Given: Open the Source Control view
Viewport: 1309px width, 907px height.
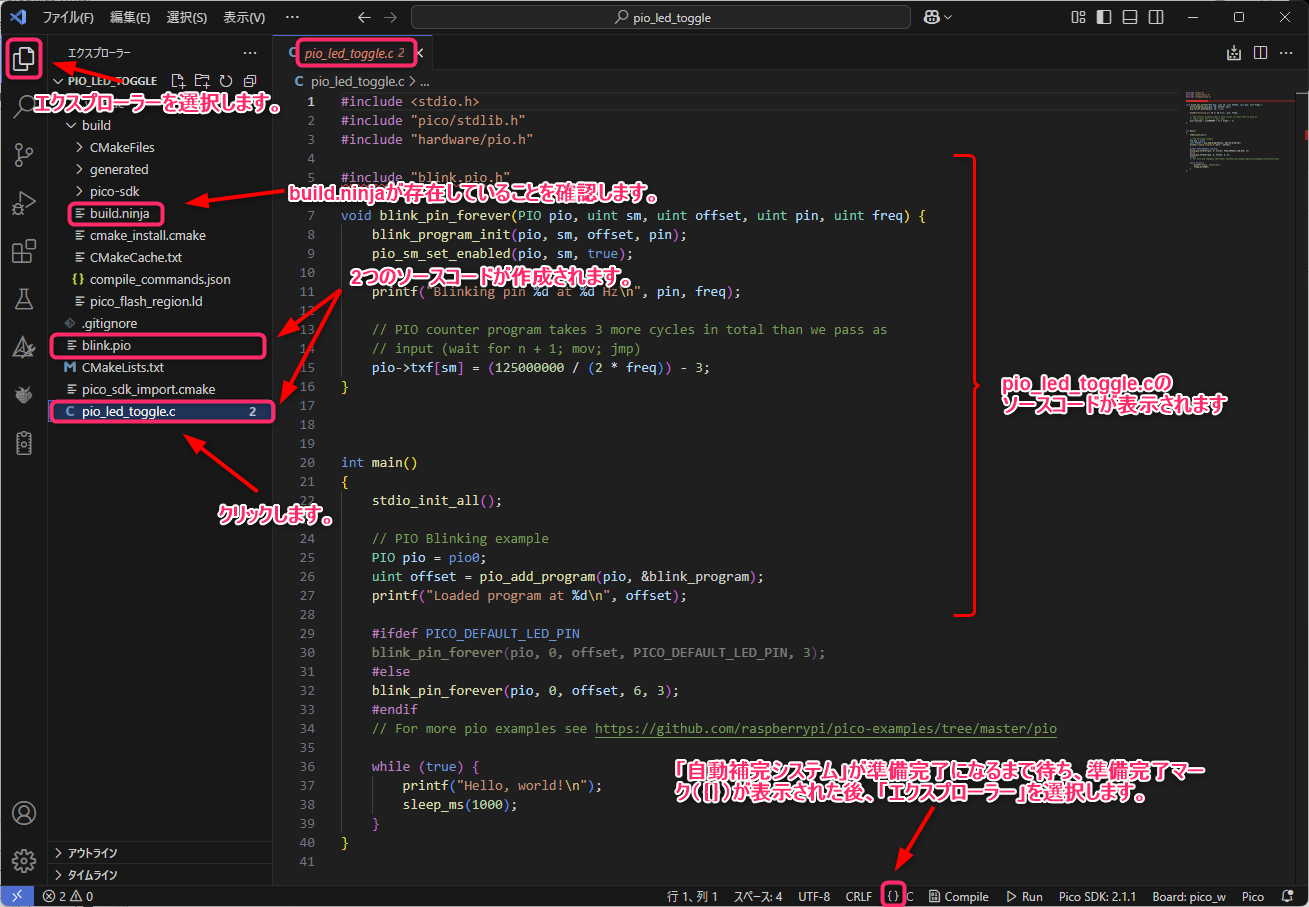Looking at the screenshot, I should [x=23, y=155].
